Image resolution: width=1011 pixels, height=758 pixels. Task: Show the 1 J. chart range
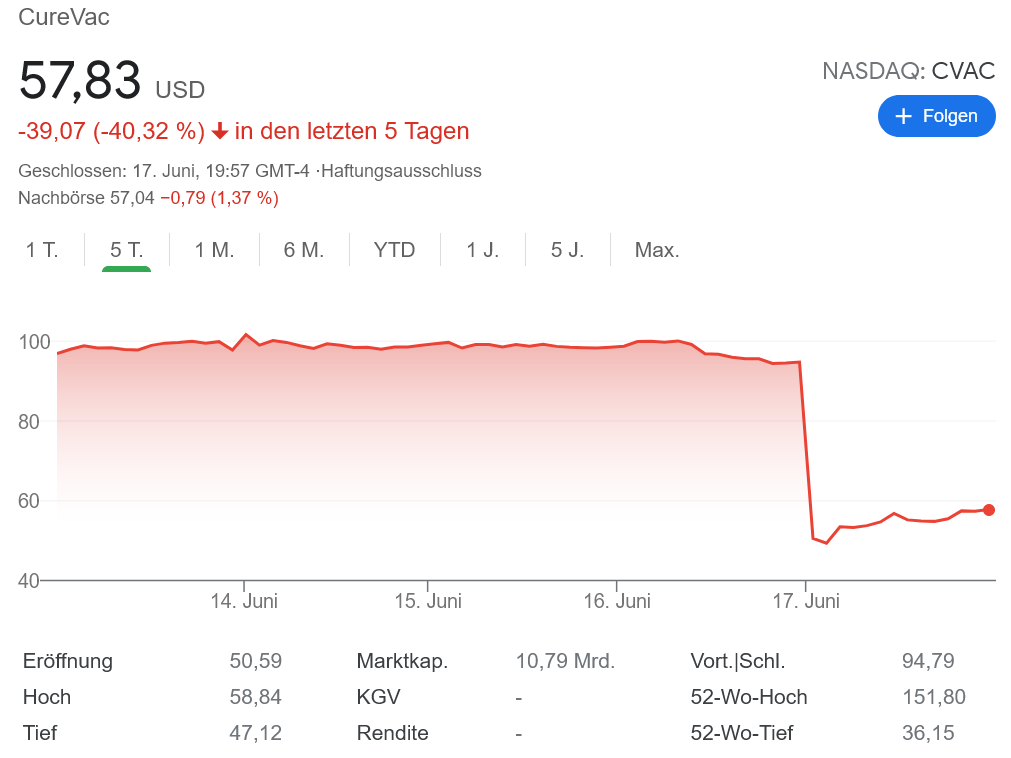click(483, 250)
